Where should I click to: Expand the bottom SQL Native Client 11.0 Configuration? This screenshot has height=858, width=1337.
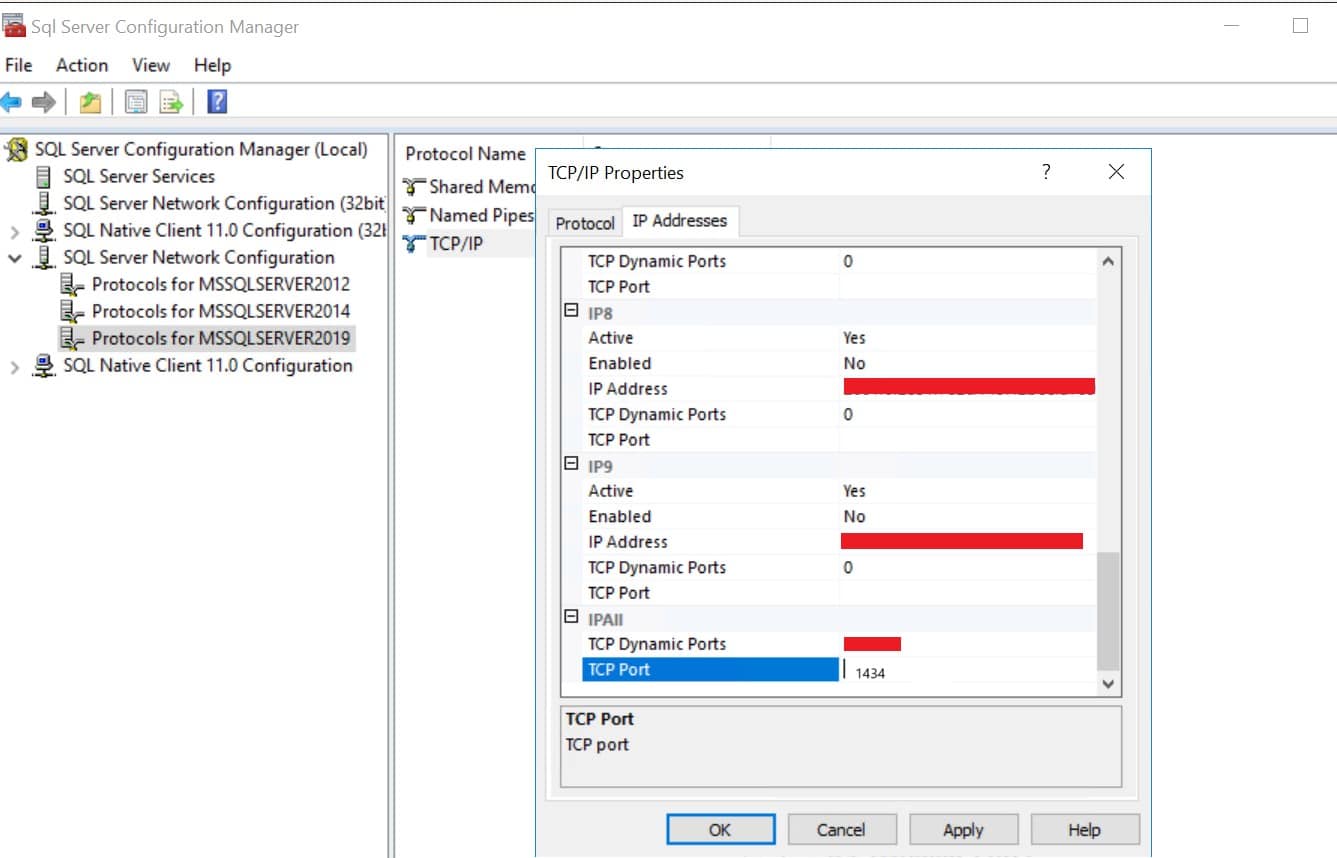pyautogui.click(x=14, y=367)
